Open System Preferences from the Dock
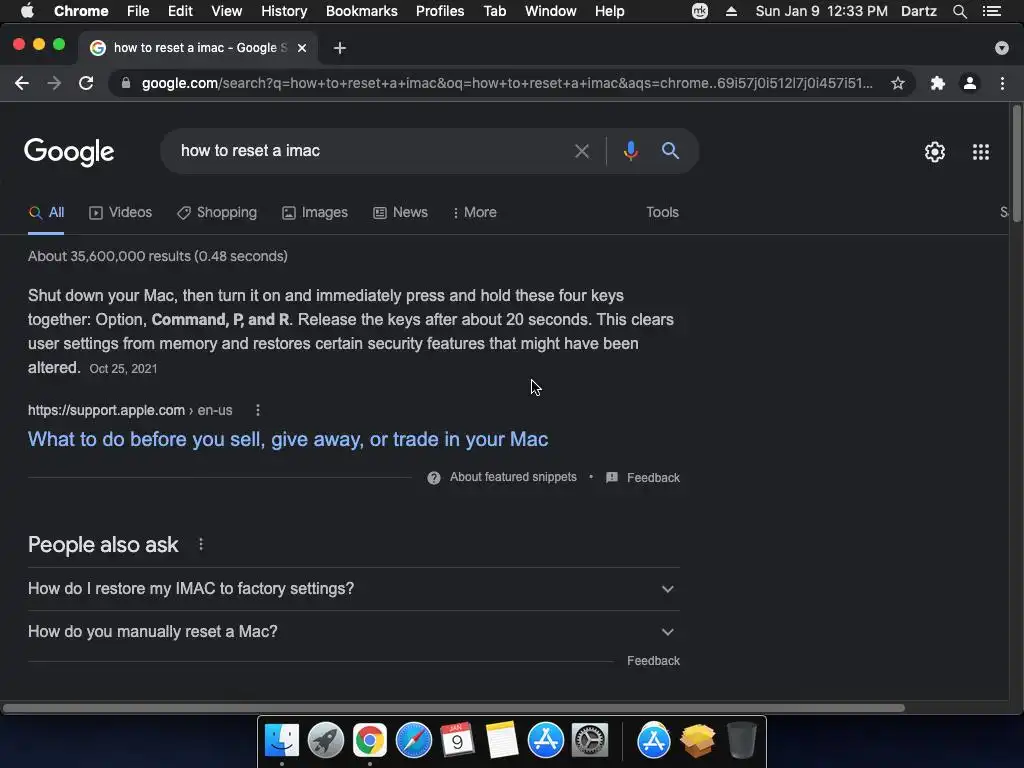The height and width of the screenshot is (768, 1024). (590, 741)
